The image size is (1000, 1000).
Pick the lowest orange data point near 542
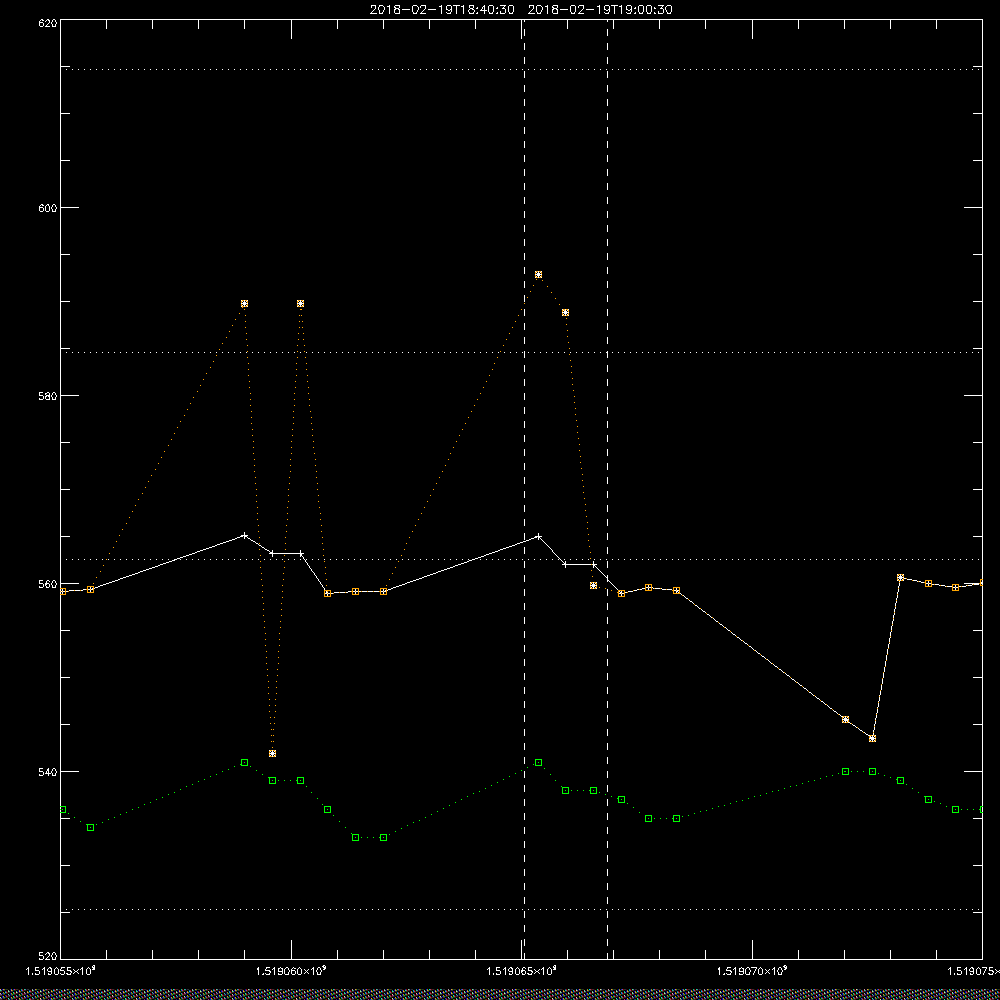pos(272,754)
